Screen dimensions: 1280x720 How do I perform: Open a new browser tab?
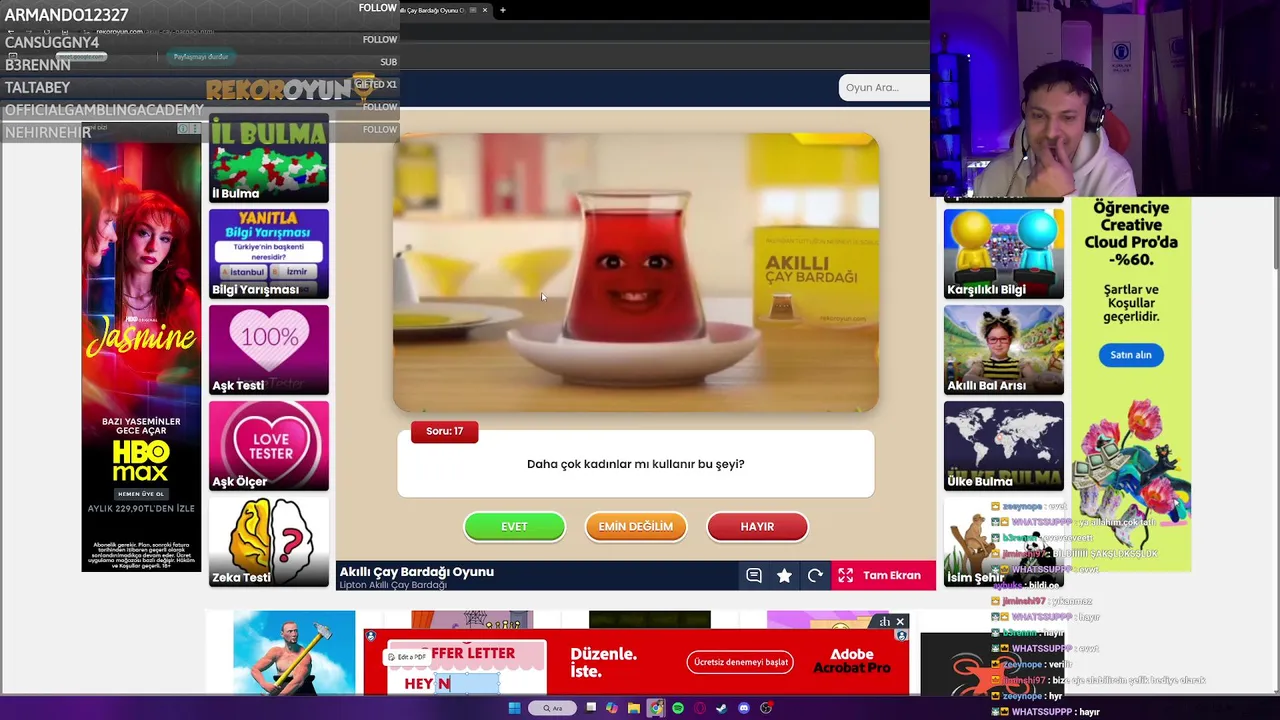click(x=503, y=10)
